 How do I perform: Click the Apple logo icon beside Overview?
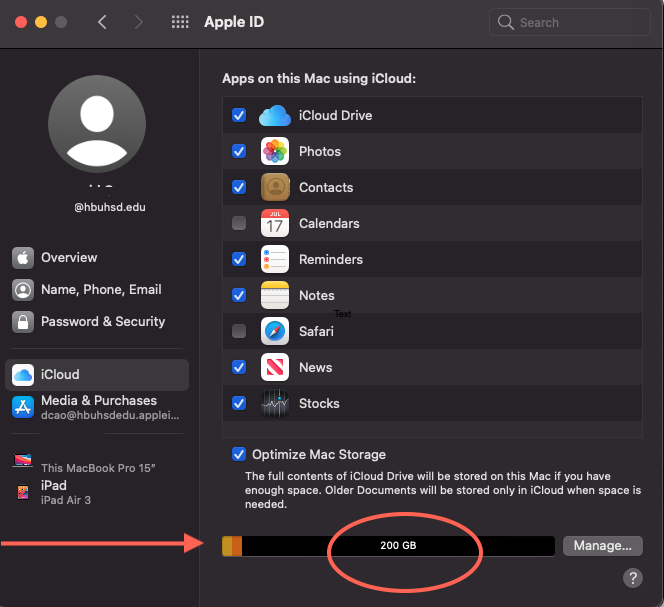pos(23,258)
